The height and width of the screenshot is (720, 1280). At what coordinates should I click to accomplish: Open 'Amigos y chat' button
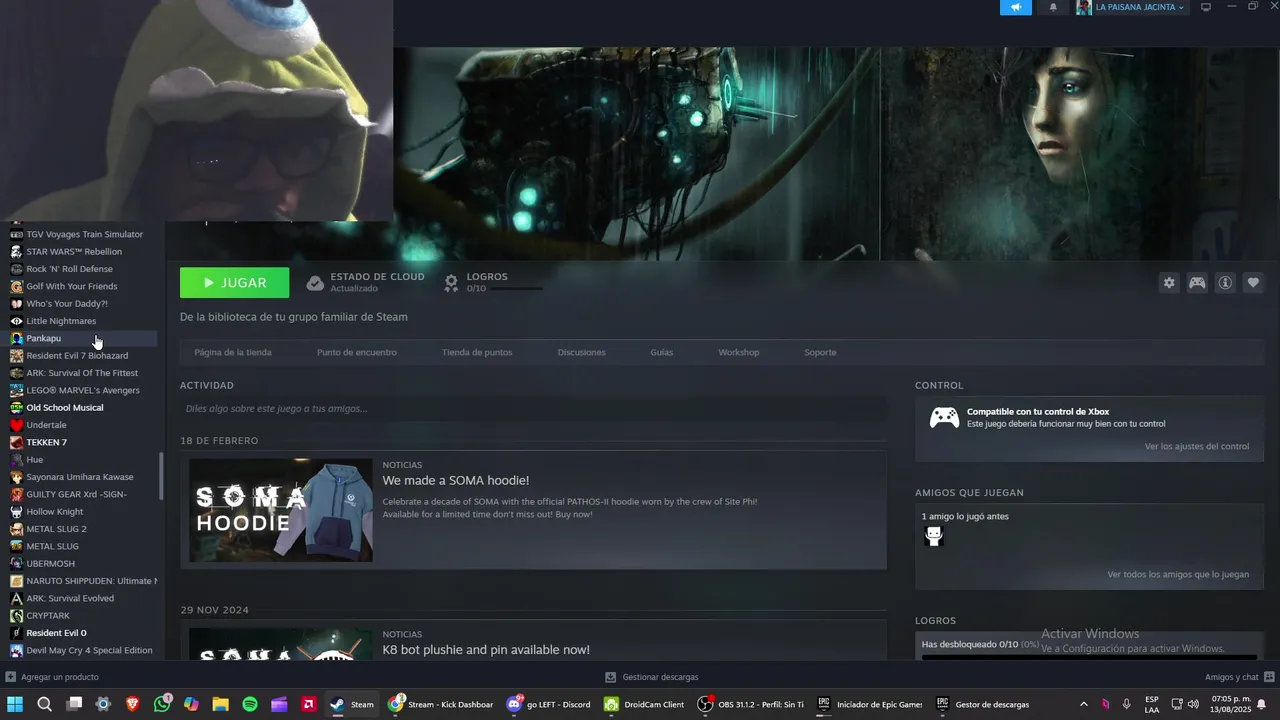coord(1239,677)
